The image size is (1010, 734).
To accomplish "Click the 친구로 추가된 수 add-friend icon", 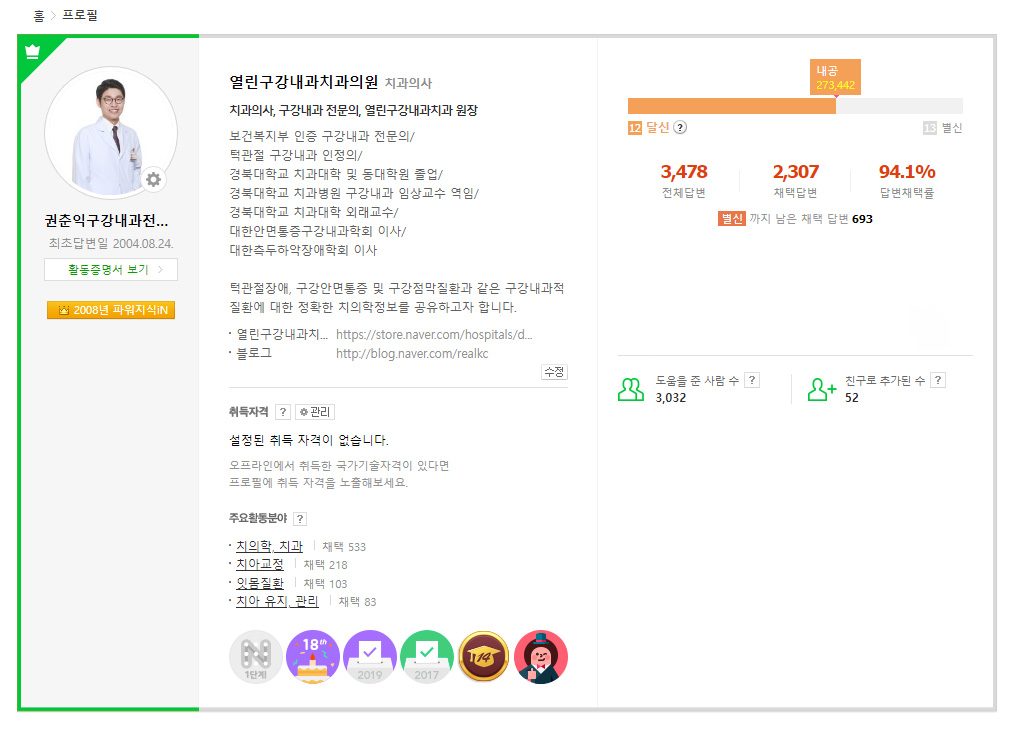I will pyautogui.click(x=821, y=389).
